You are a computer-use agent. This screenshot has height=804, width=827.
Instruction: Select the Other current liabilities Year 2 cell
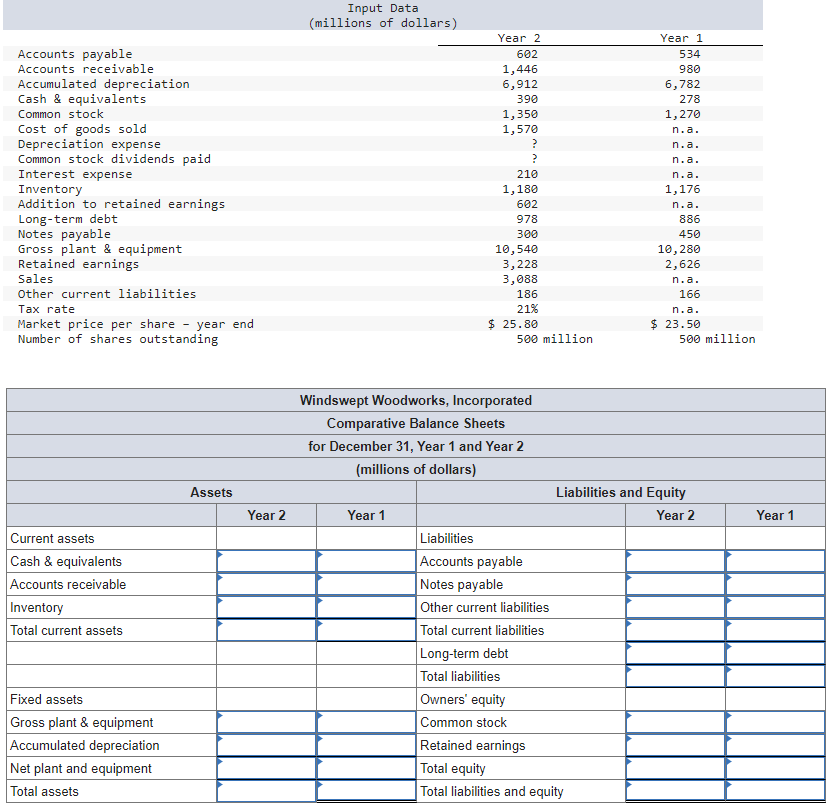click(x=674, y=607)
